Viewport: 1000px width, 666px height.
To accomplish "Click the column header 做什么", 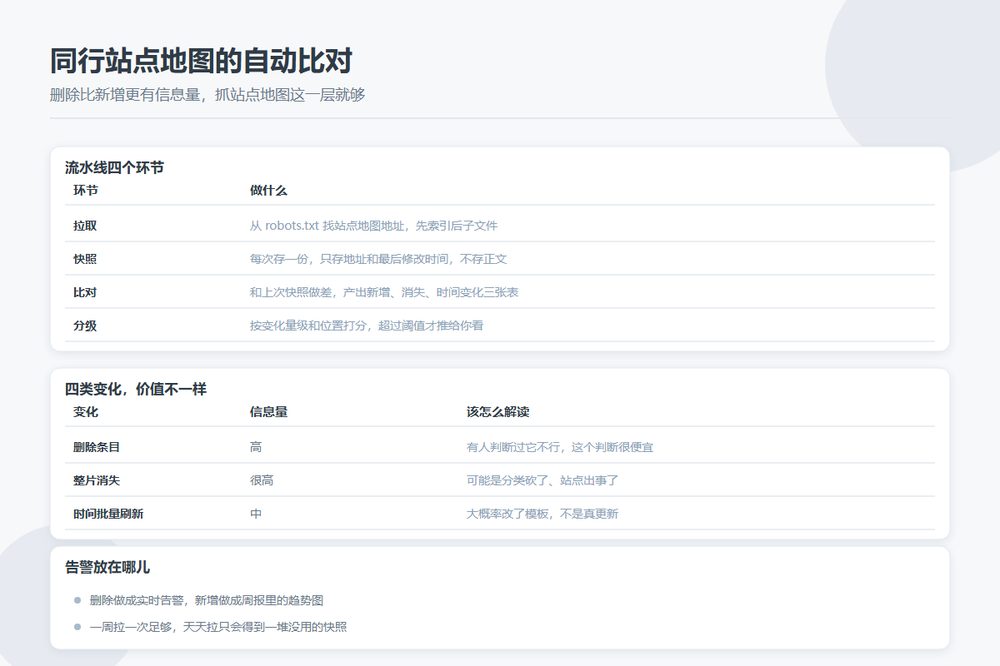I will [268, 190].
